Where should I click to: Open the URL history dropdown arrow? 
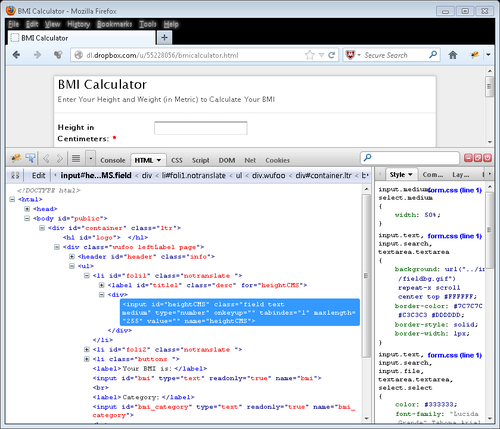[x=321, y=55]
